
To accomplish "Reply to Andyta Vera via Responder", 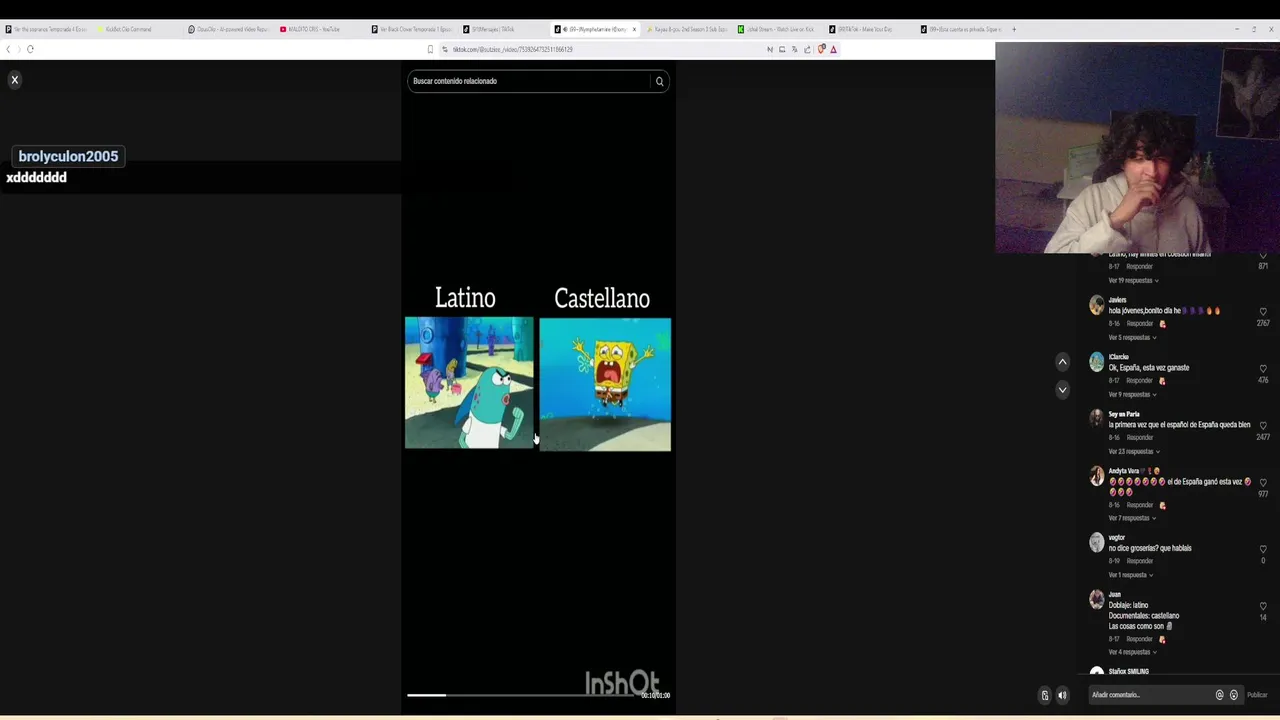I will [x=1140, y=505].
